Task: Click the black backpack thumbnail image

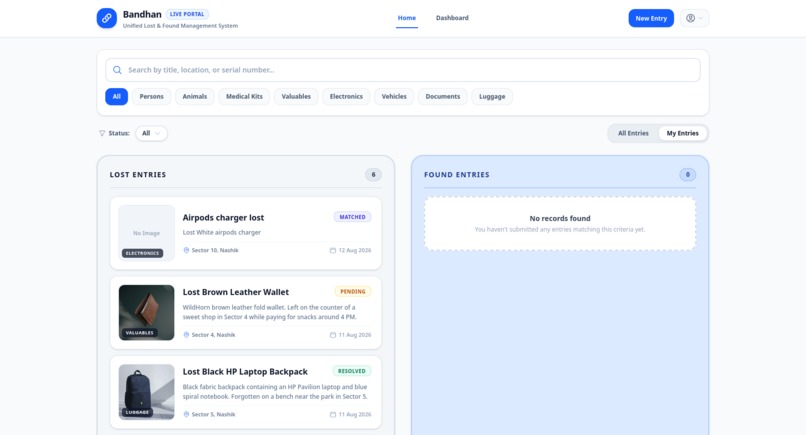Action: tap(146, 392)
